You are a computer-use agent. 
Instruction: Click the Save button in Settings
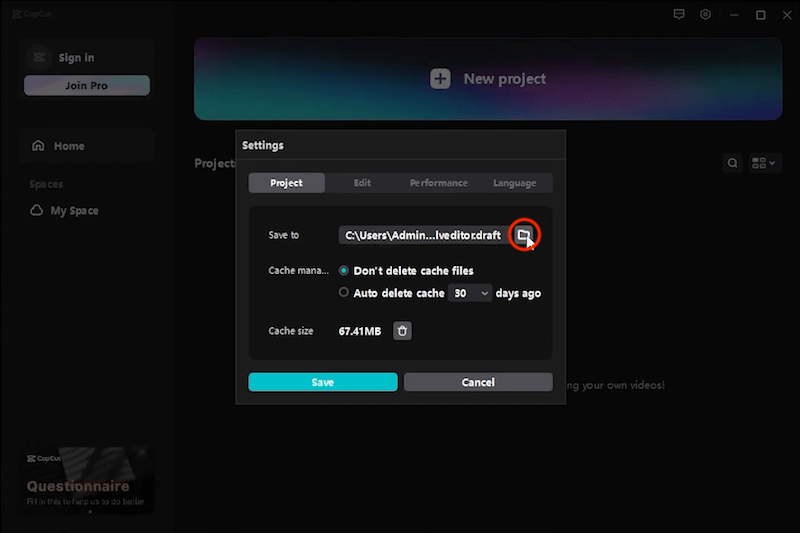pos(323,382)
